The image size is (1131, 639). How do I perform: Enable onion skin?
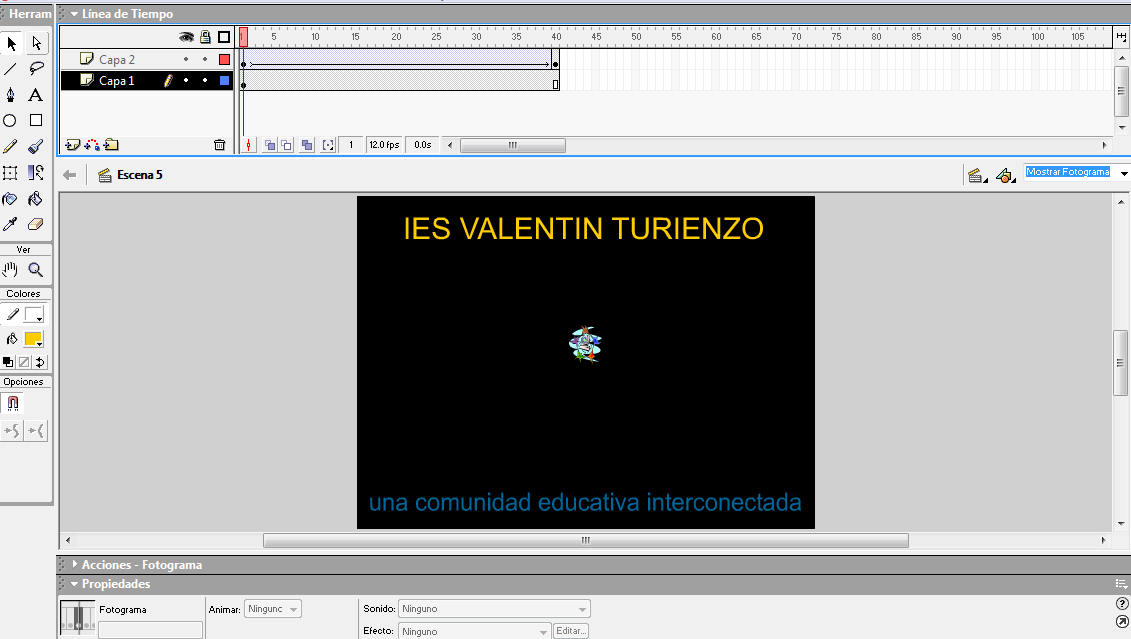(270, 145)
